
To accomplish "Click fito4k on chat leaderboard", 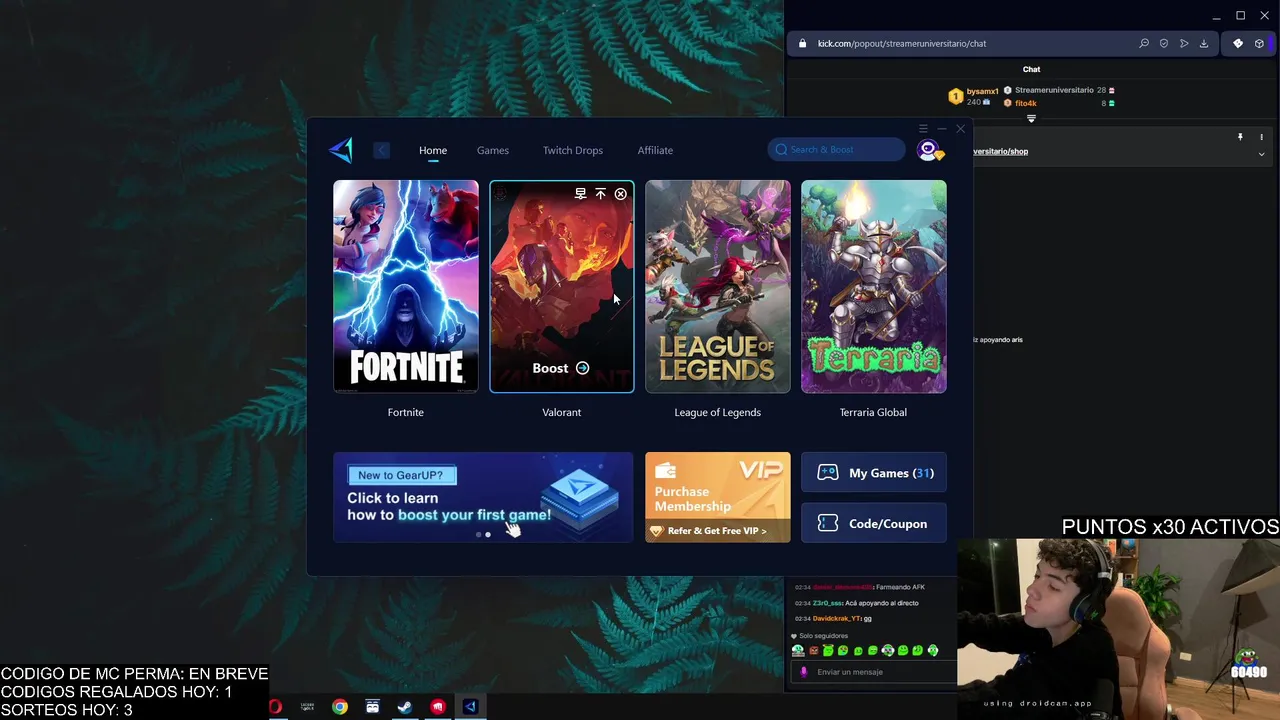I will click(1026, 103).
